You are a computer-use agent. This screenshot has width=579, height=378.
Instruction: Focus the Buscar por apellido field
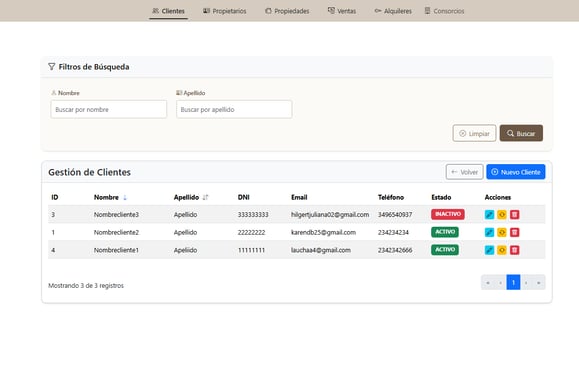coord(234,109)
